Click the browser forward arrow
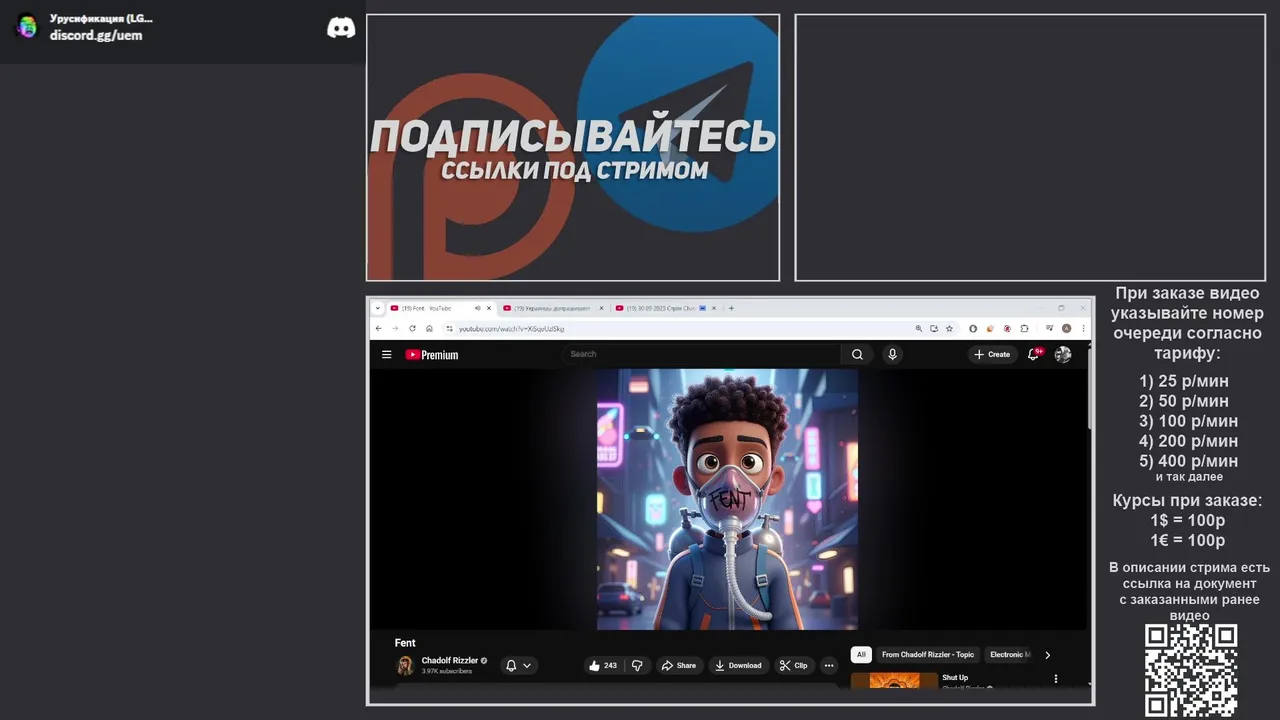Screen dimensions: 1280x720 coord(395,328)
